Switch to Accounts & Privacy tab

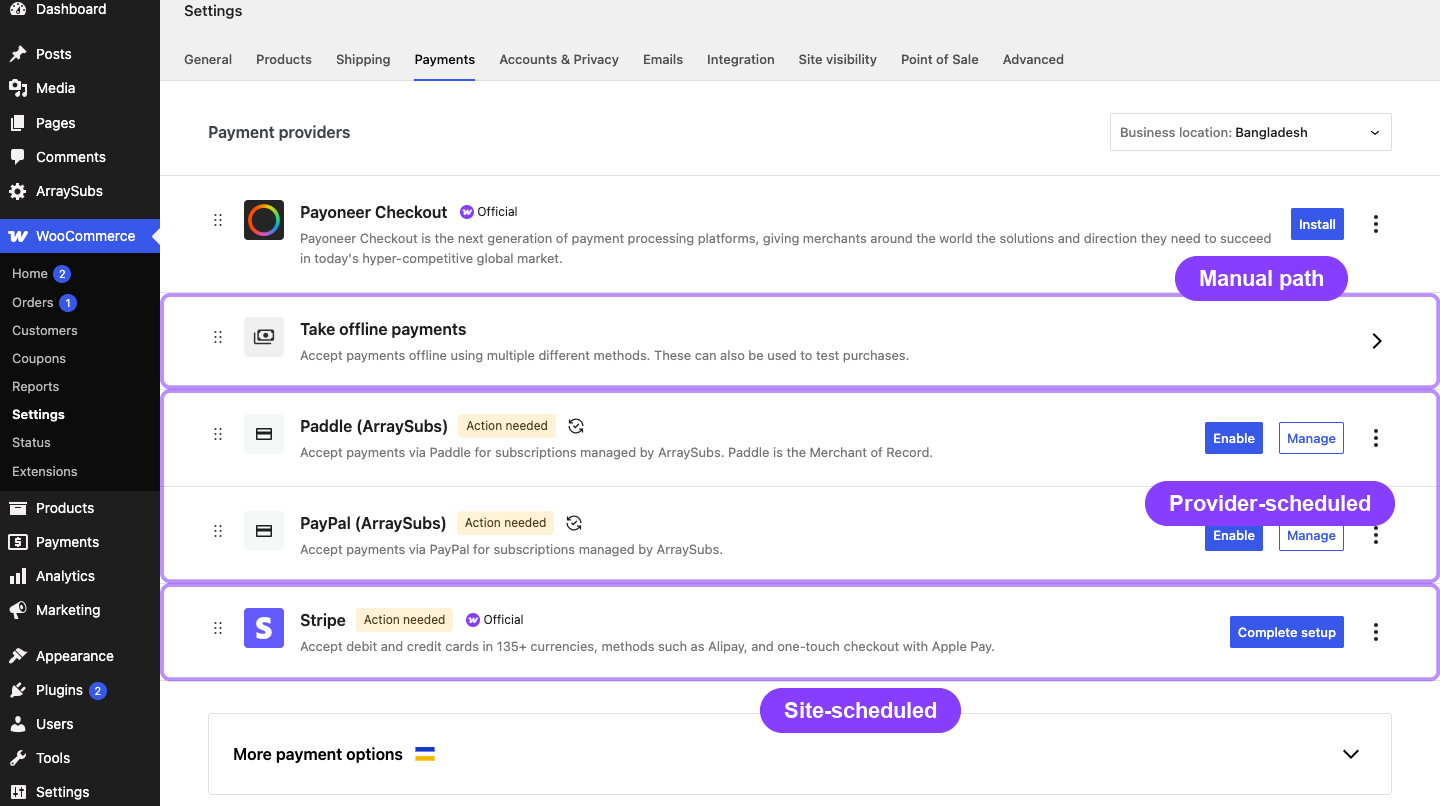(559, 59)
